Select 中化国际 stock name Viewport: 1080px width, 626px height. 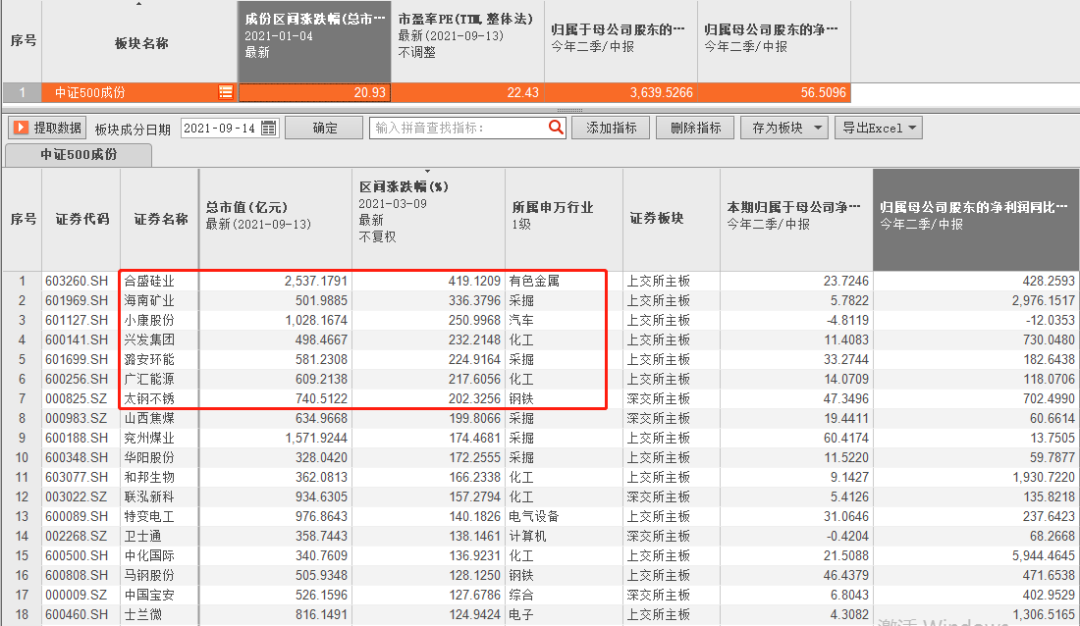pos(149,556)
